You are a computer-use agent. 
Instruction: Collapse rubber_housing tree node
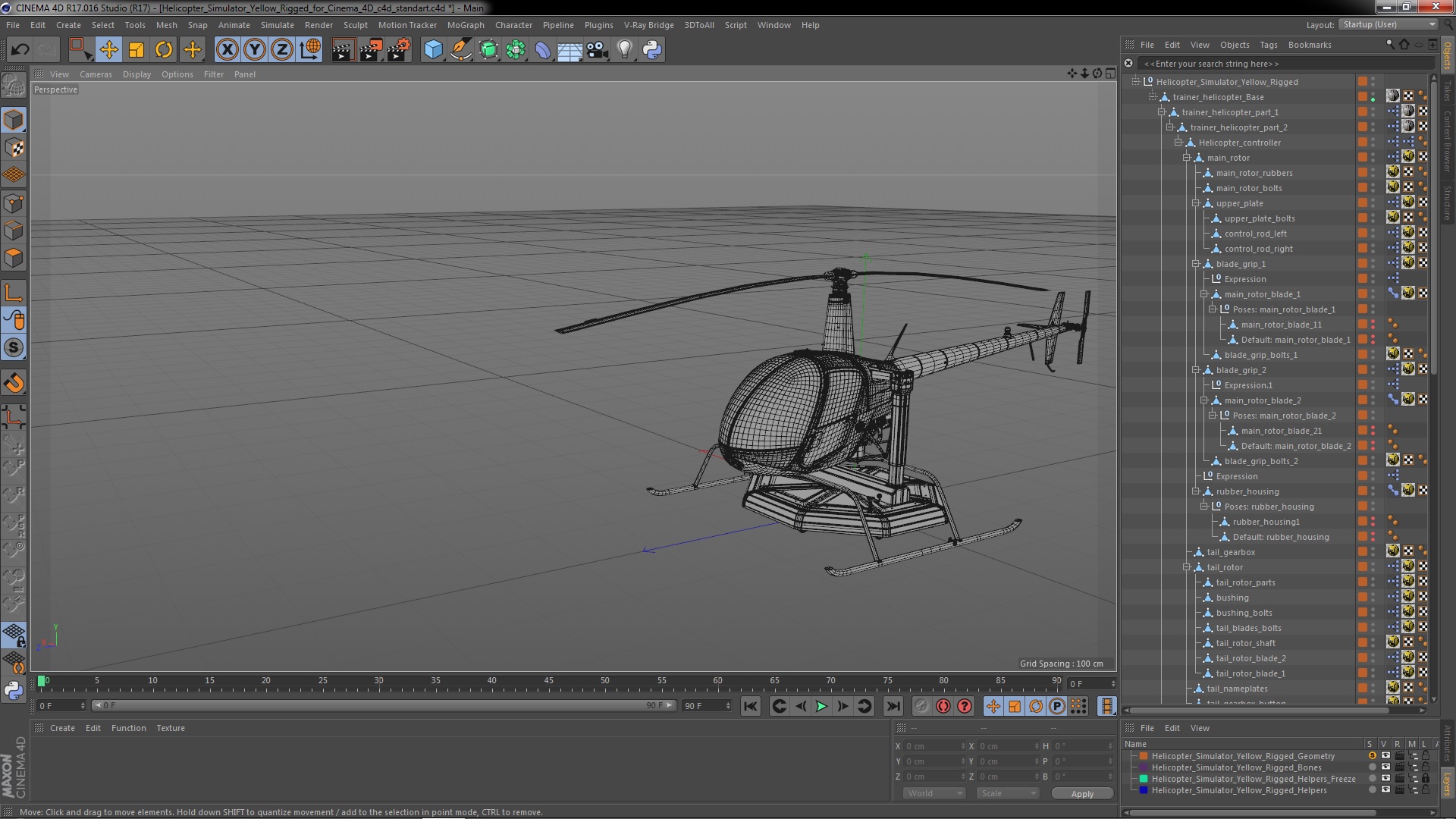click(1196, 491)
